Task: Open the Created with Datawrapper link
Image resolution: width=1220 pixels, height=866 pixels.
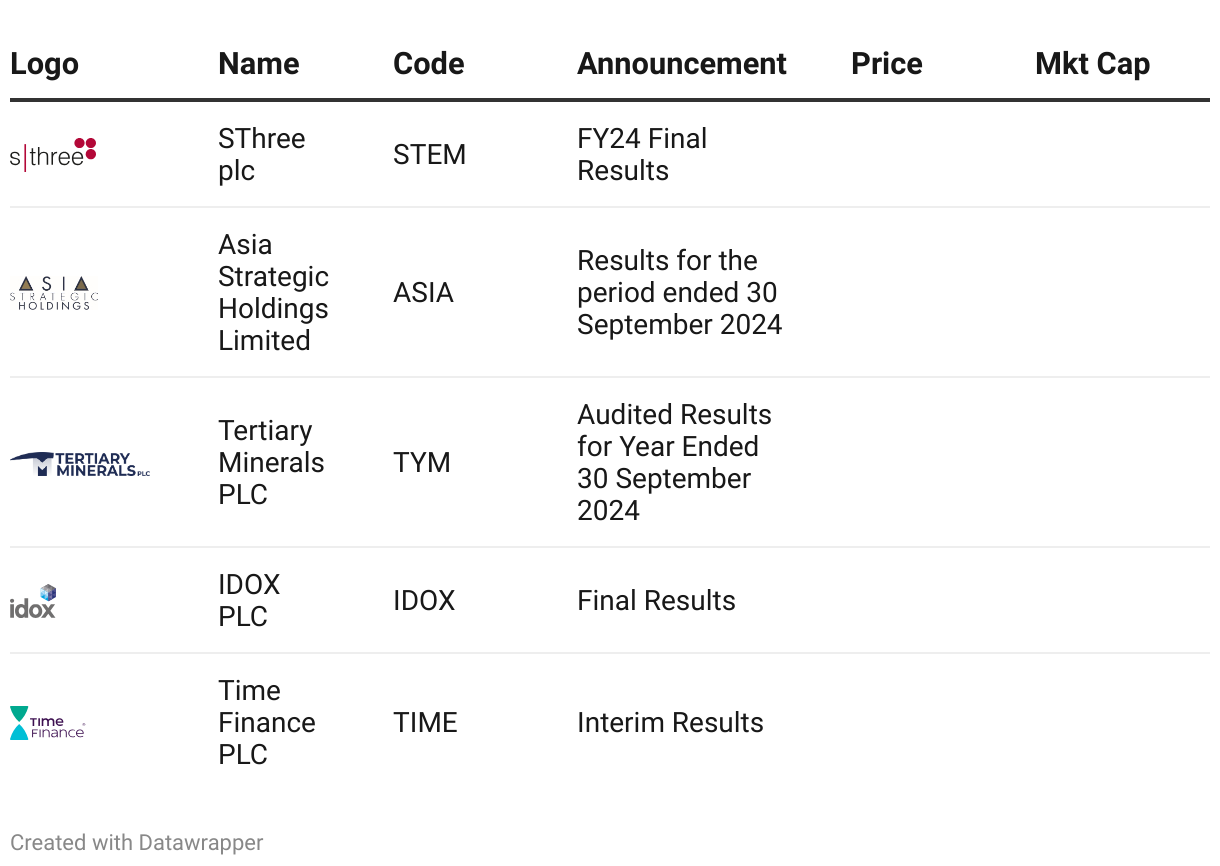Action: click(136, 843)
